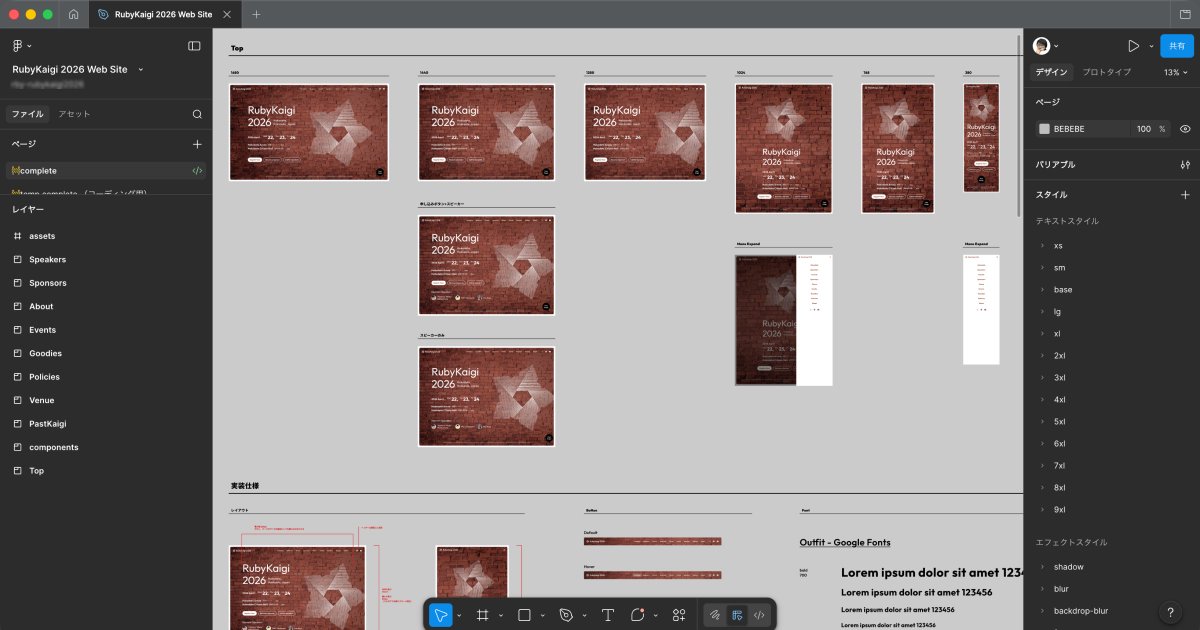Click the code icon on complete page
The height and width of the screenshot is (630, 1200).
[197, 171]
